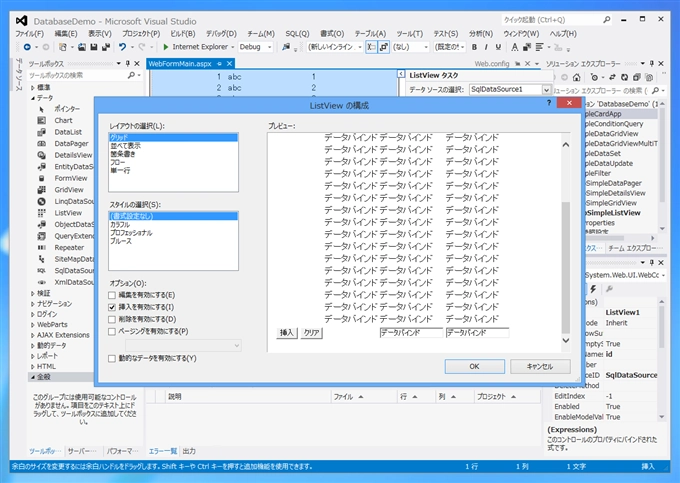Open the Internet Explorer browser dropdown arrow
Viewport: 680px width, 483px height.
[x=232, y=47]
